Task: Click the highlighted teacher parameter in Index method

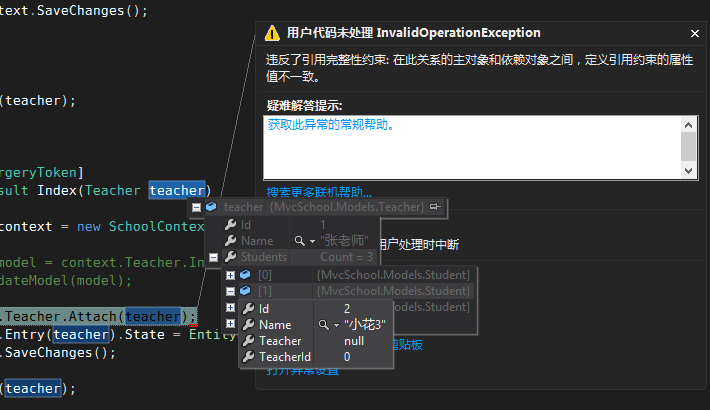Action: (x=177, y=191)
